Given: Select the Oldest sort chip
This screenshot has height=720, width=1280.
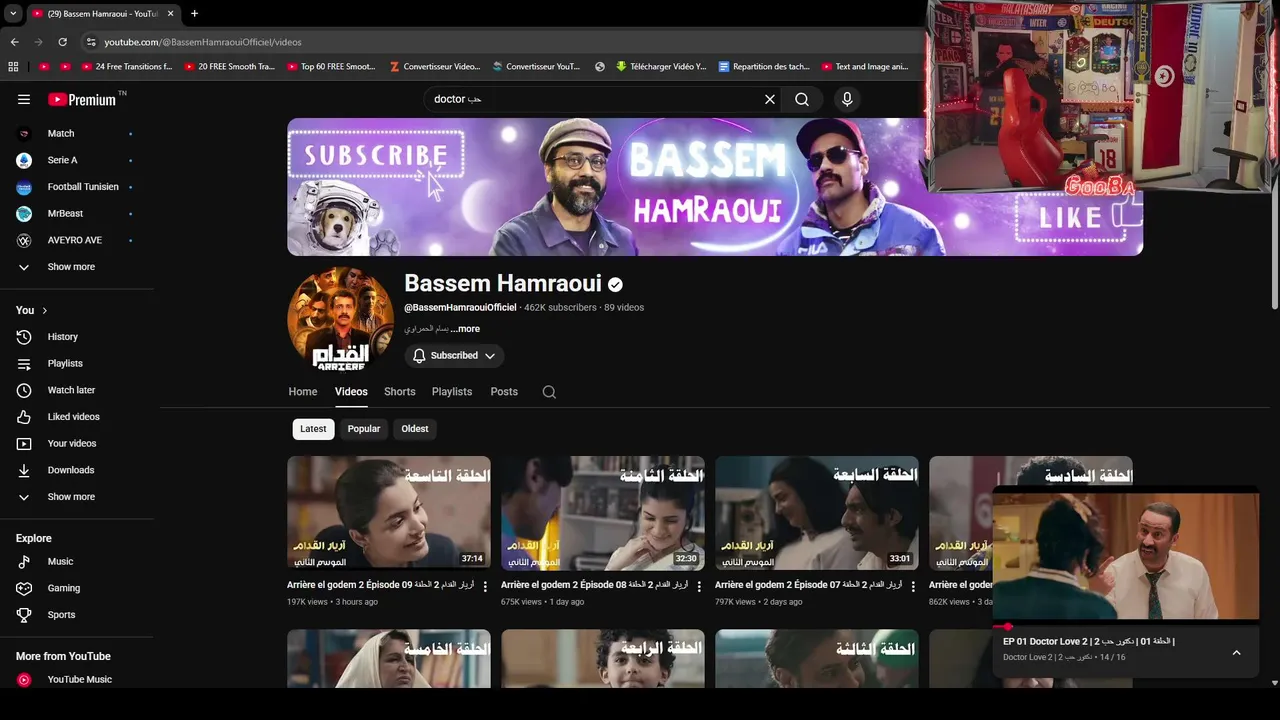Looking at the screenshot, I should (415, 429).
